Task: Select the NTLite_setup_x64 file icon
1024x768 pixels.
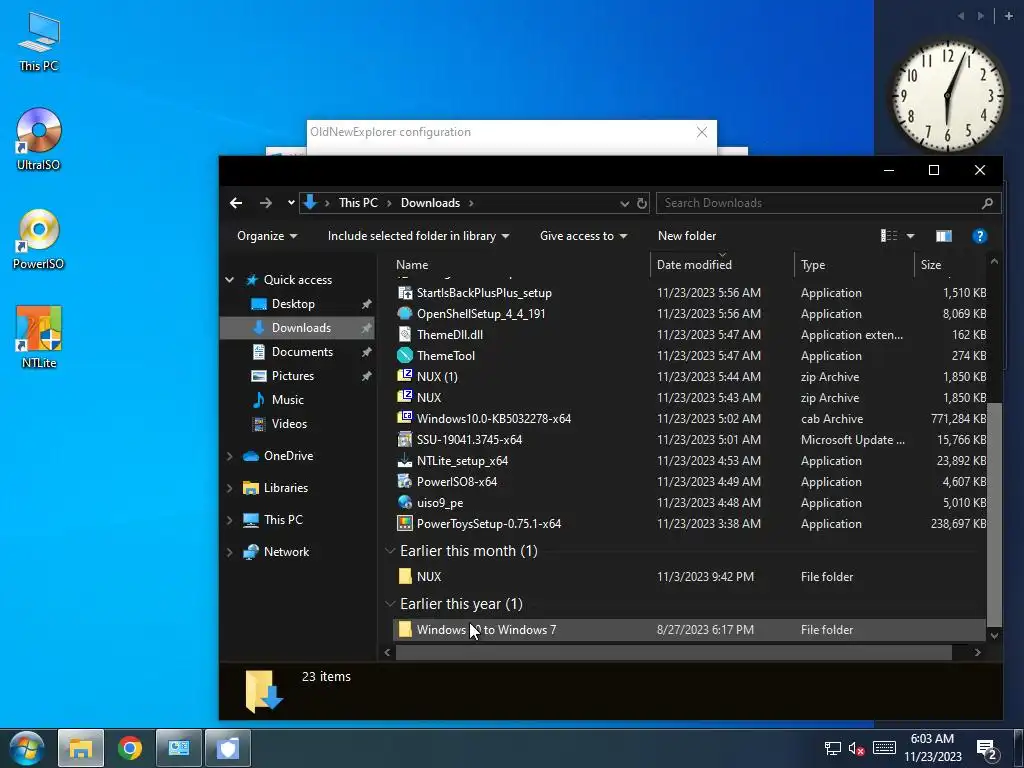Action: pyautogui.click(x=405, y=460)
